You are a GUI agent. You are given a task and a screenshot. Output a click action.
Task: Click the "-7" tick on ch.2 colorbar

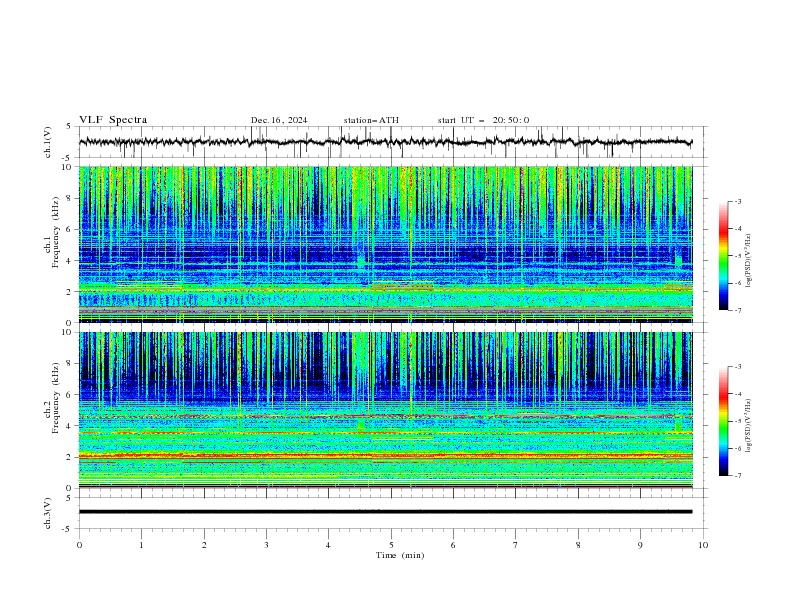tap(738, 476)
